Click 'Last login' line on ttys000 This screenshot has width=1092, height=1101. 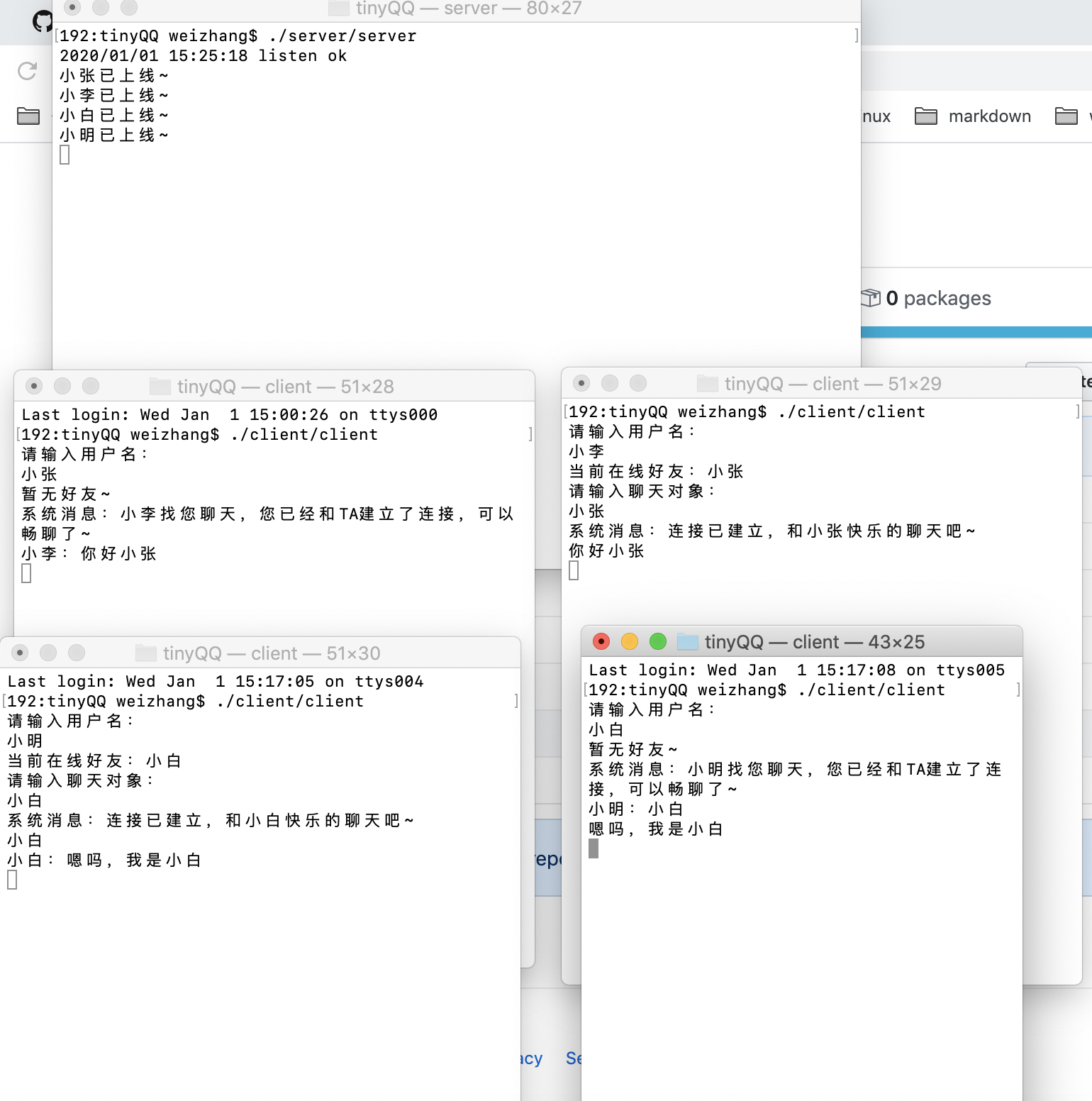point(230,415)
